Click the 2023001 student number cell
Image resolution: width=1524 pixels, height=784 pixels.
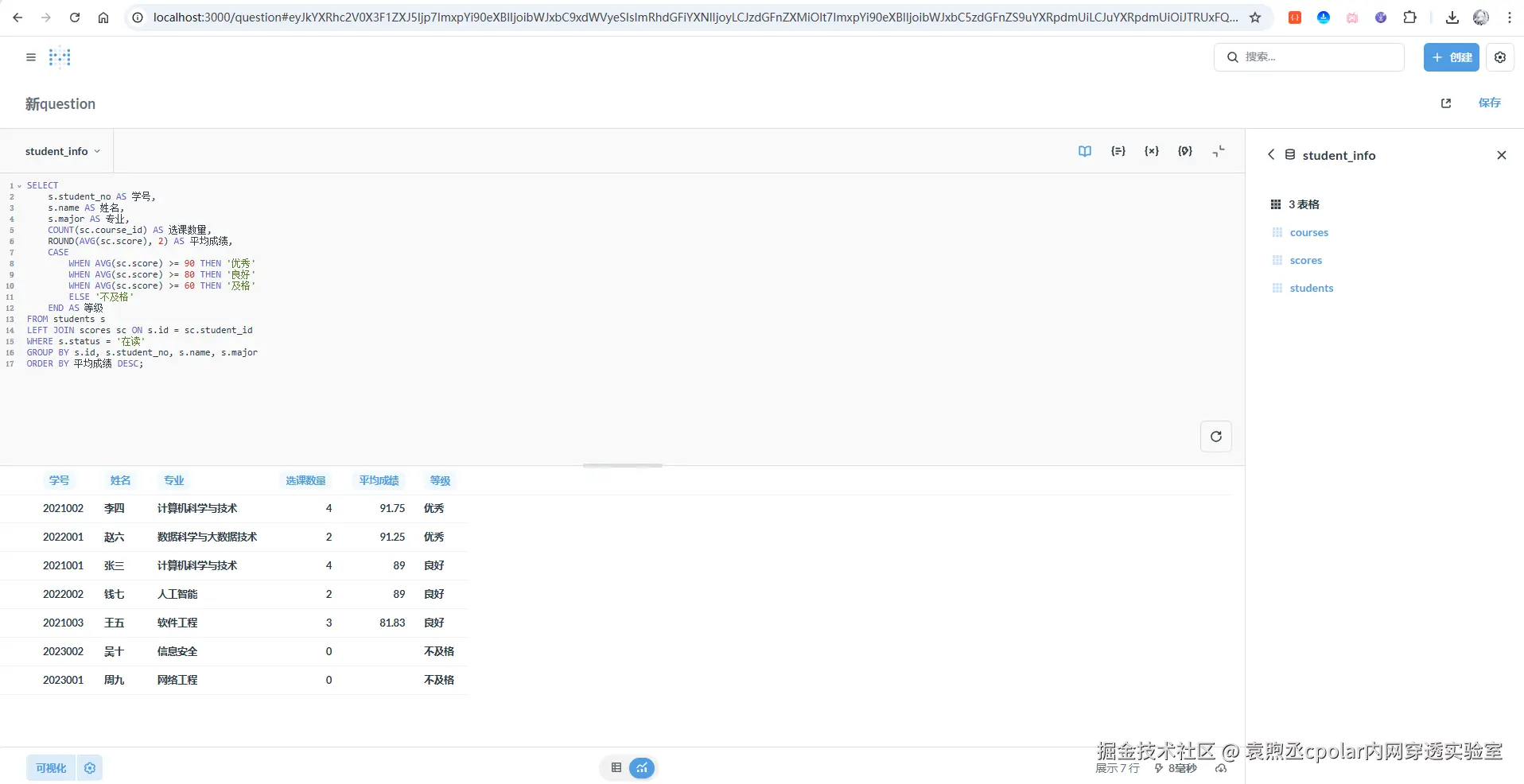[63, 680]
